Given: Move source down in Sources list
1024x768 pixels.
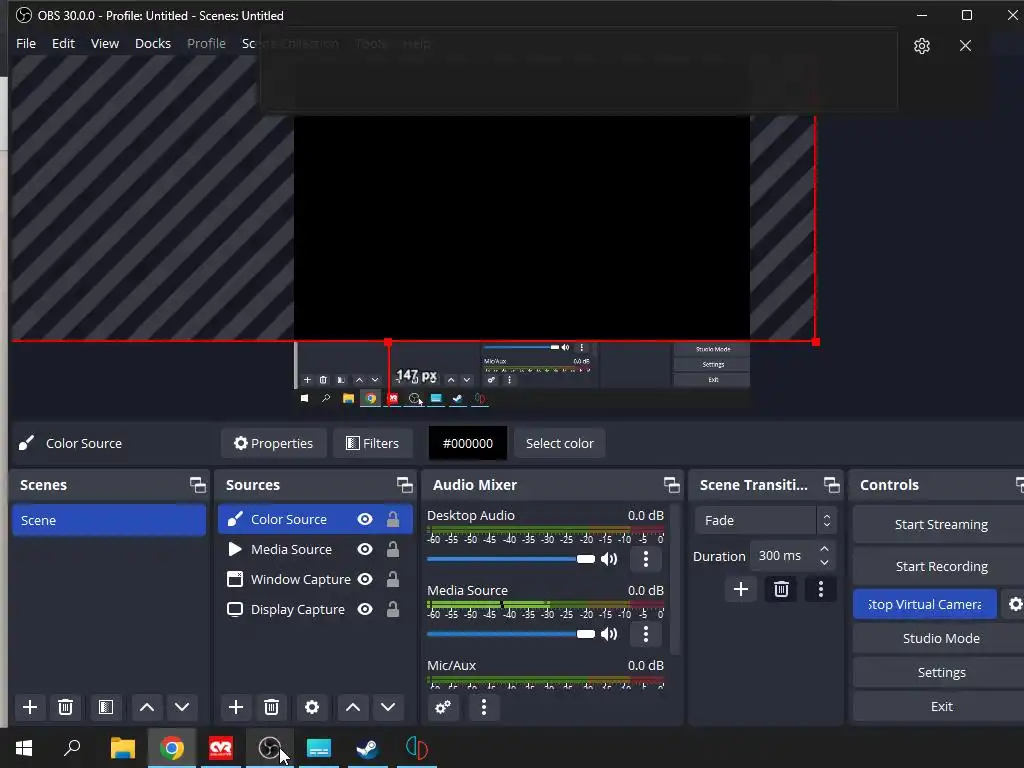Looking at the screenshot, I should click(x=388, y=707).
